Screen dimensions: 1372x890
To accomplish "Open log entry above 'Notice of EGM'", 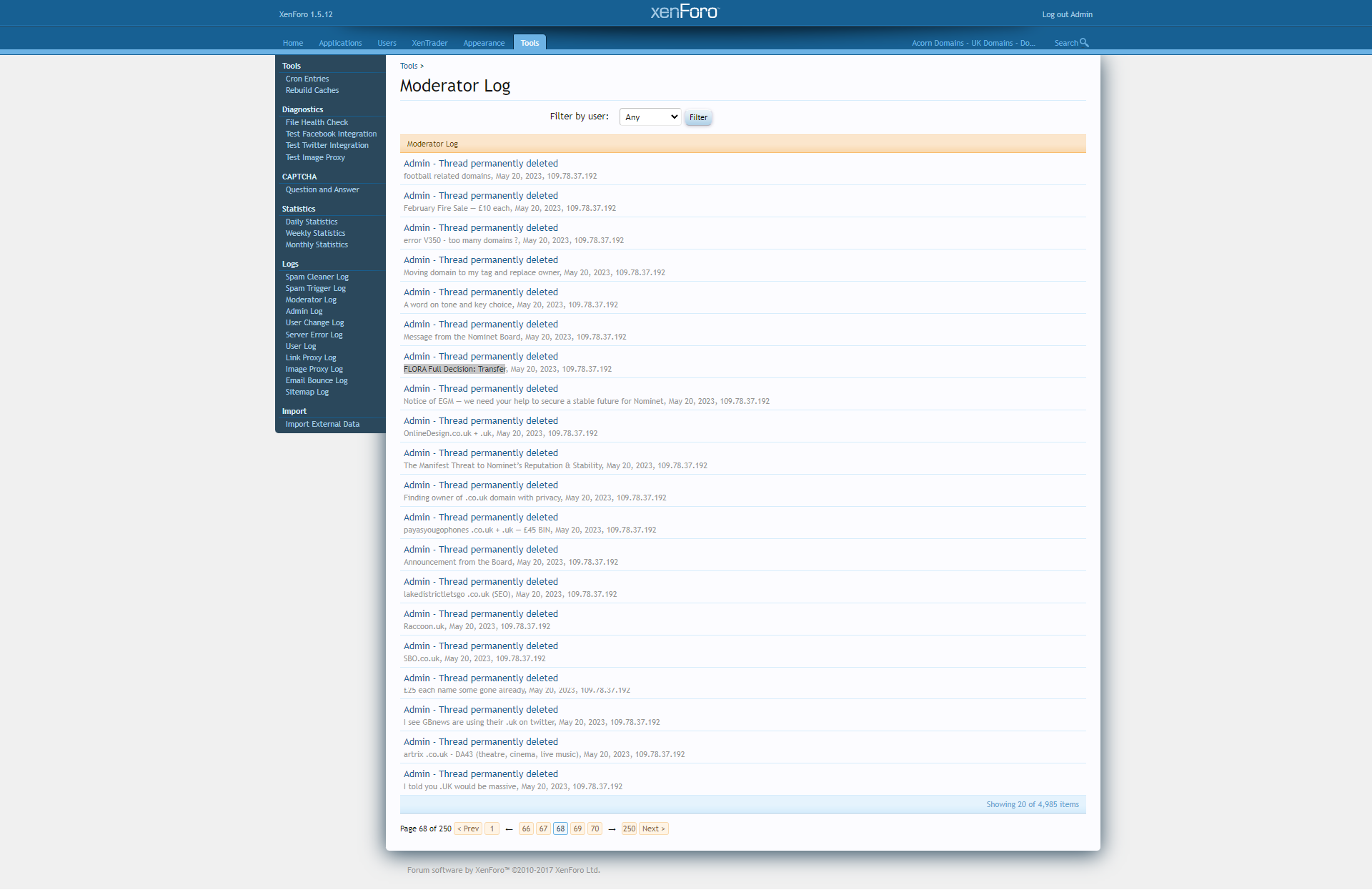I will (x=481, y=389).
